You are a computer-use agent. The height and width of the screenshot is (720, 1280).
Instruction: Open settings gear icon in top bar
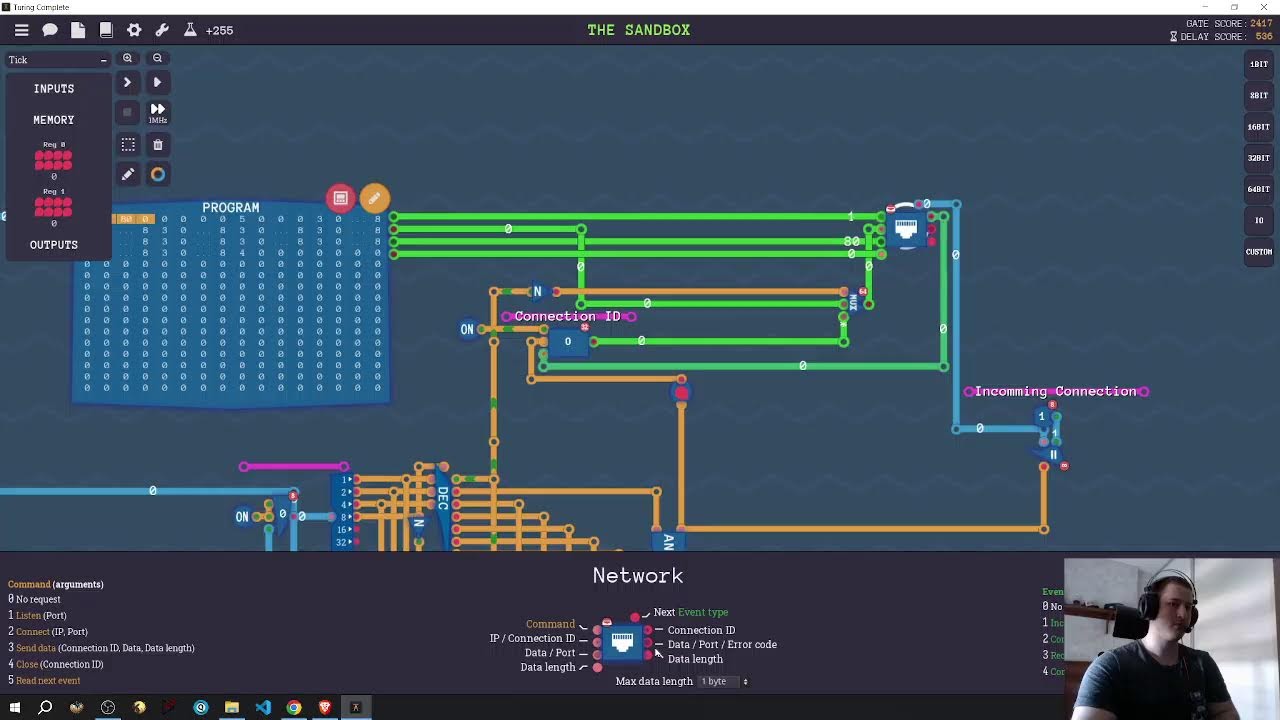pos(134,30)
